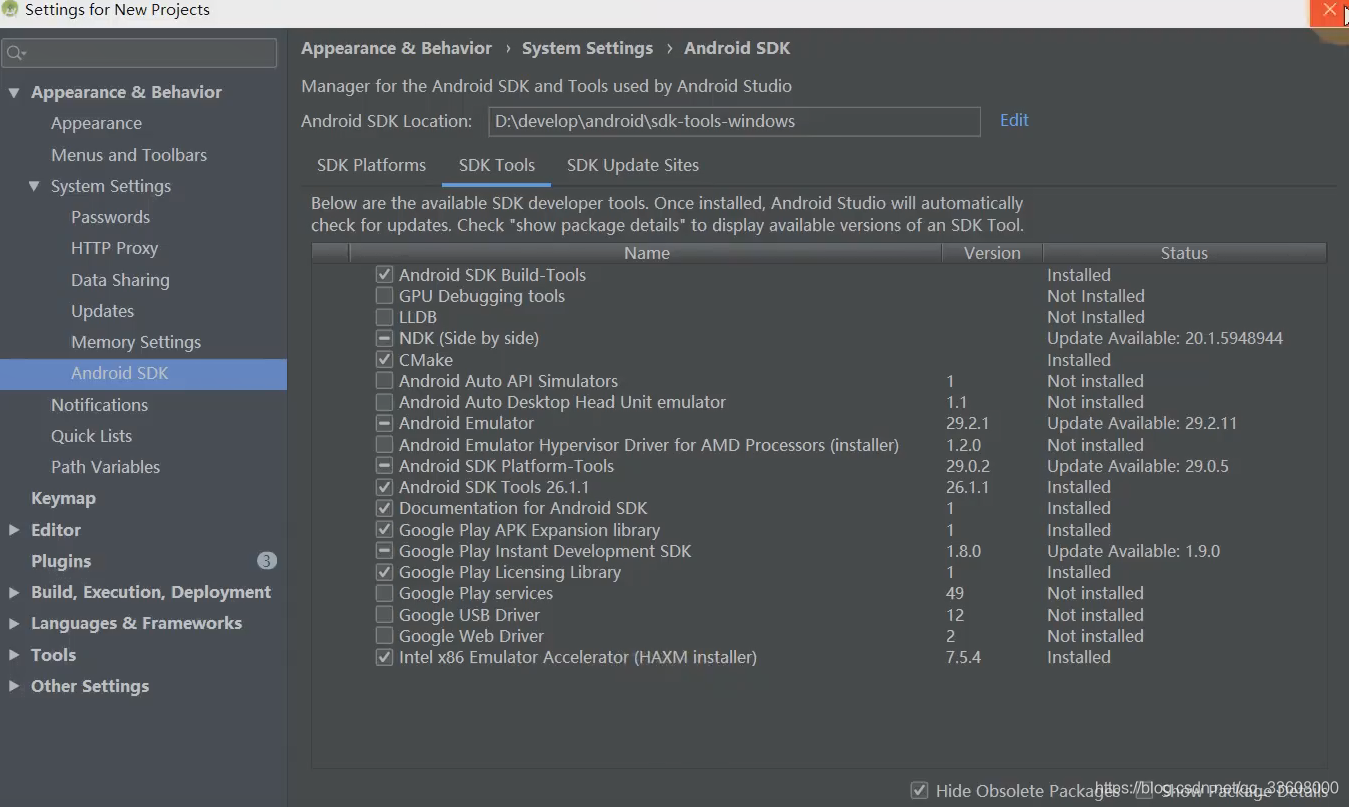The image size is (1349, 807).
Task: Open the Plugins settings page
Action: (x=61, y=561)
